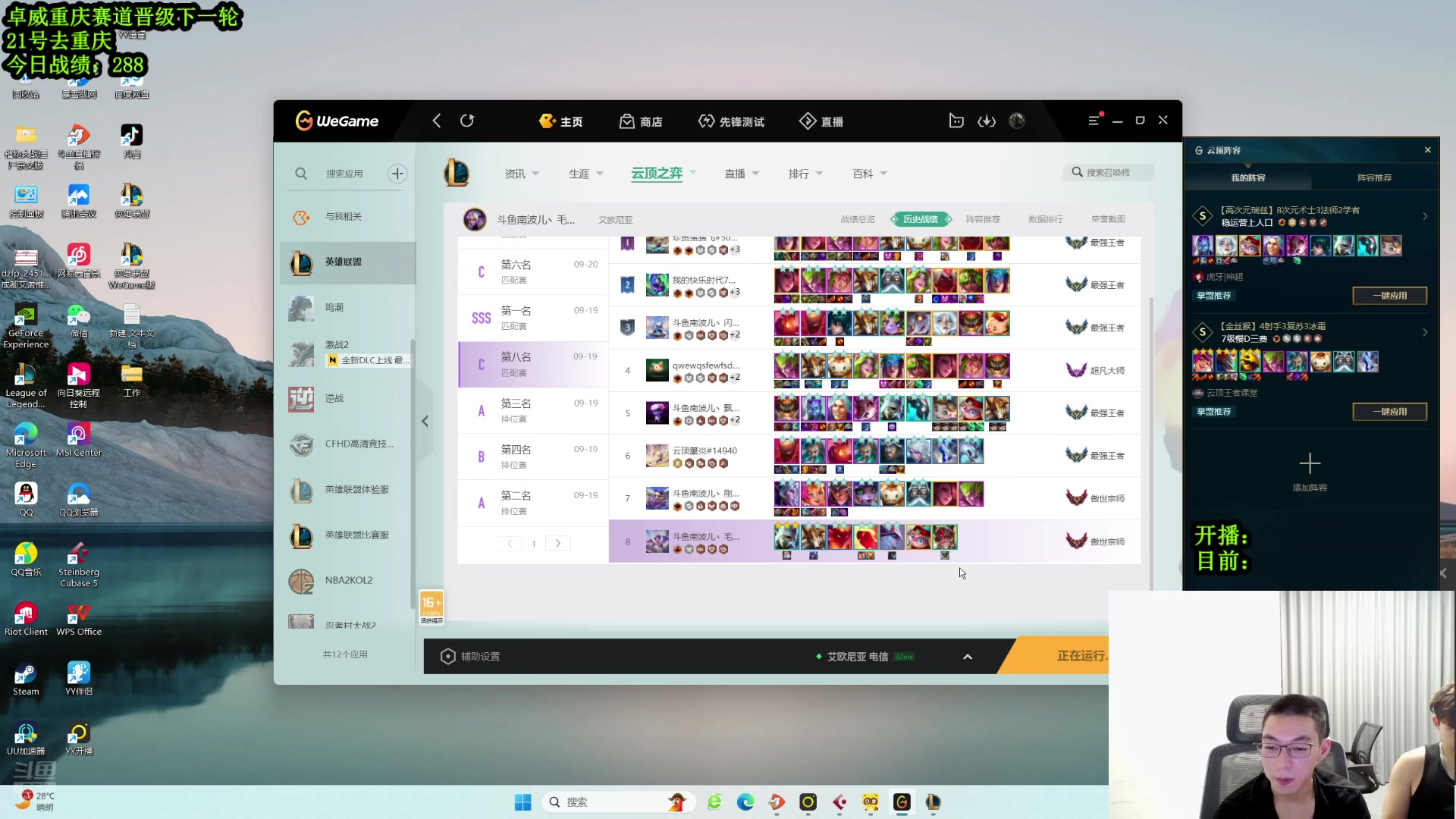Open Windows Start menu
This screenshot has width=1456, height=819.
(x=522, y=802)
